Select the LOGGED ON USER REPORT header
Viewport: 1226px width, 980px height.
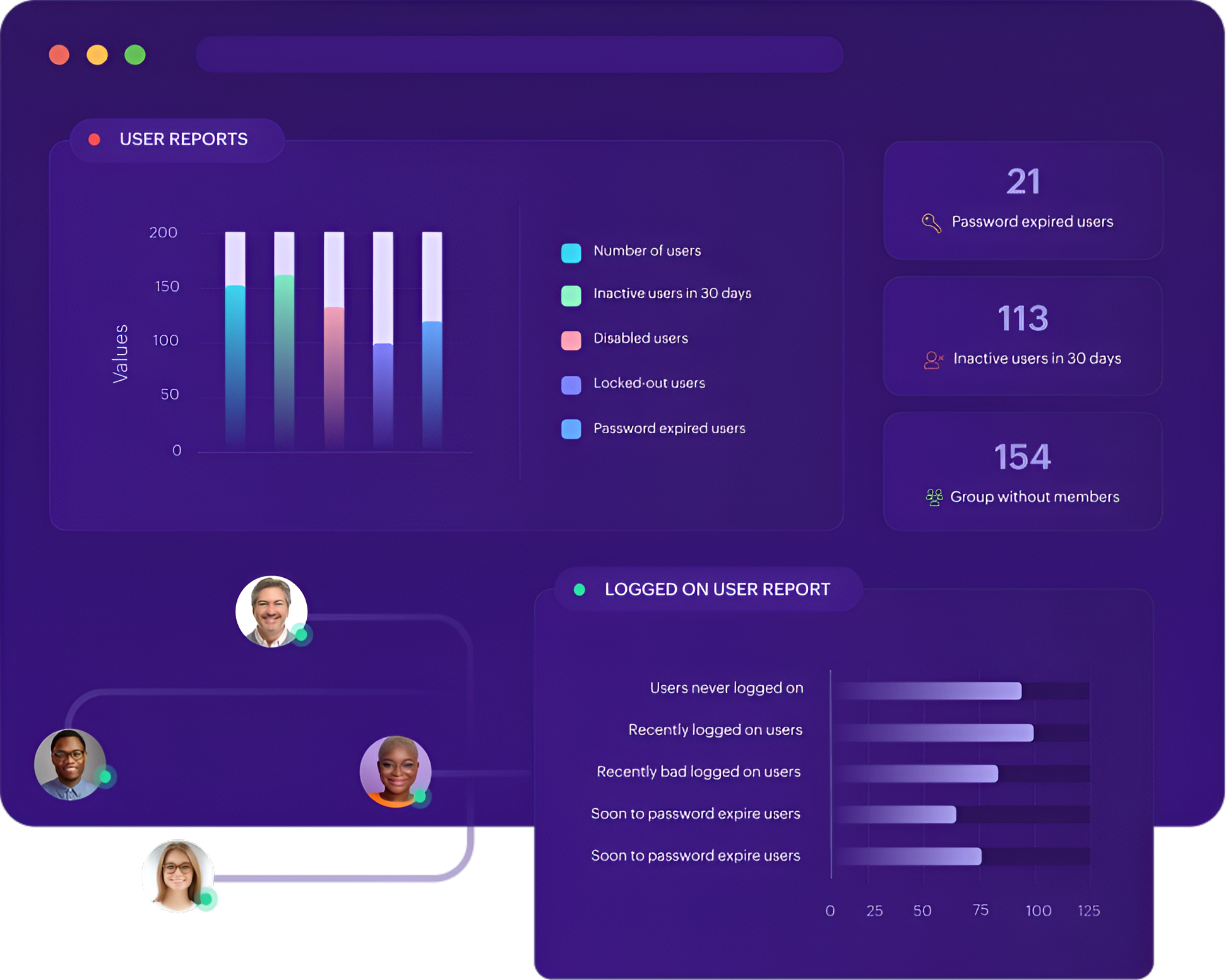click(717, 590)
